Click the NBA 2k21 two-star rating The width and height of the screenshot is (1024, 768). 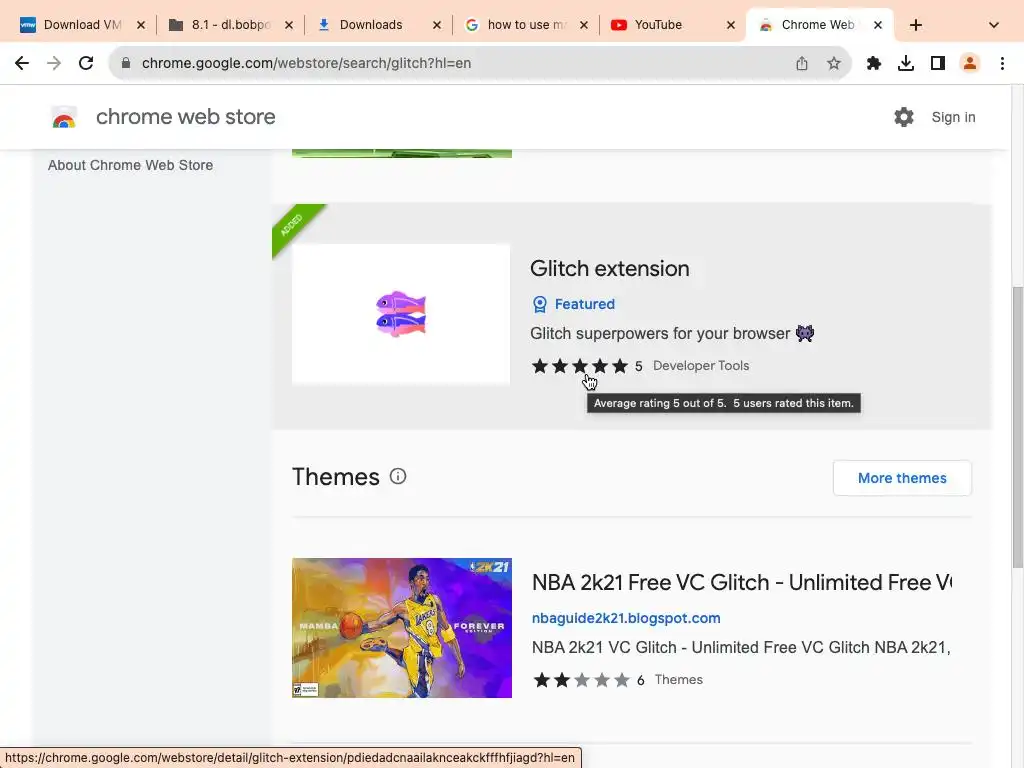581,680
